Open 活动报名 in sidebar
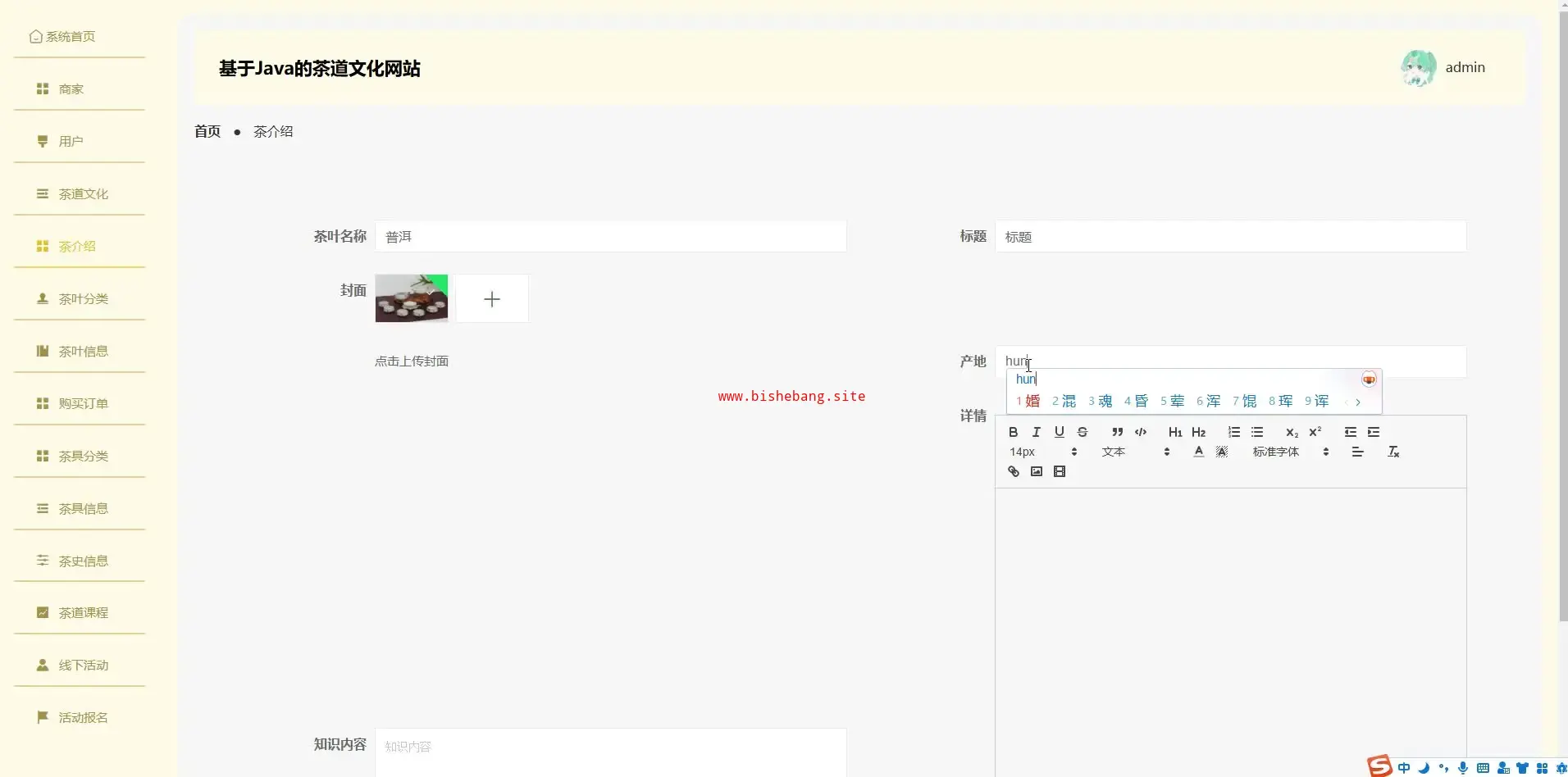 (80, 717)
